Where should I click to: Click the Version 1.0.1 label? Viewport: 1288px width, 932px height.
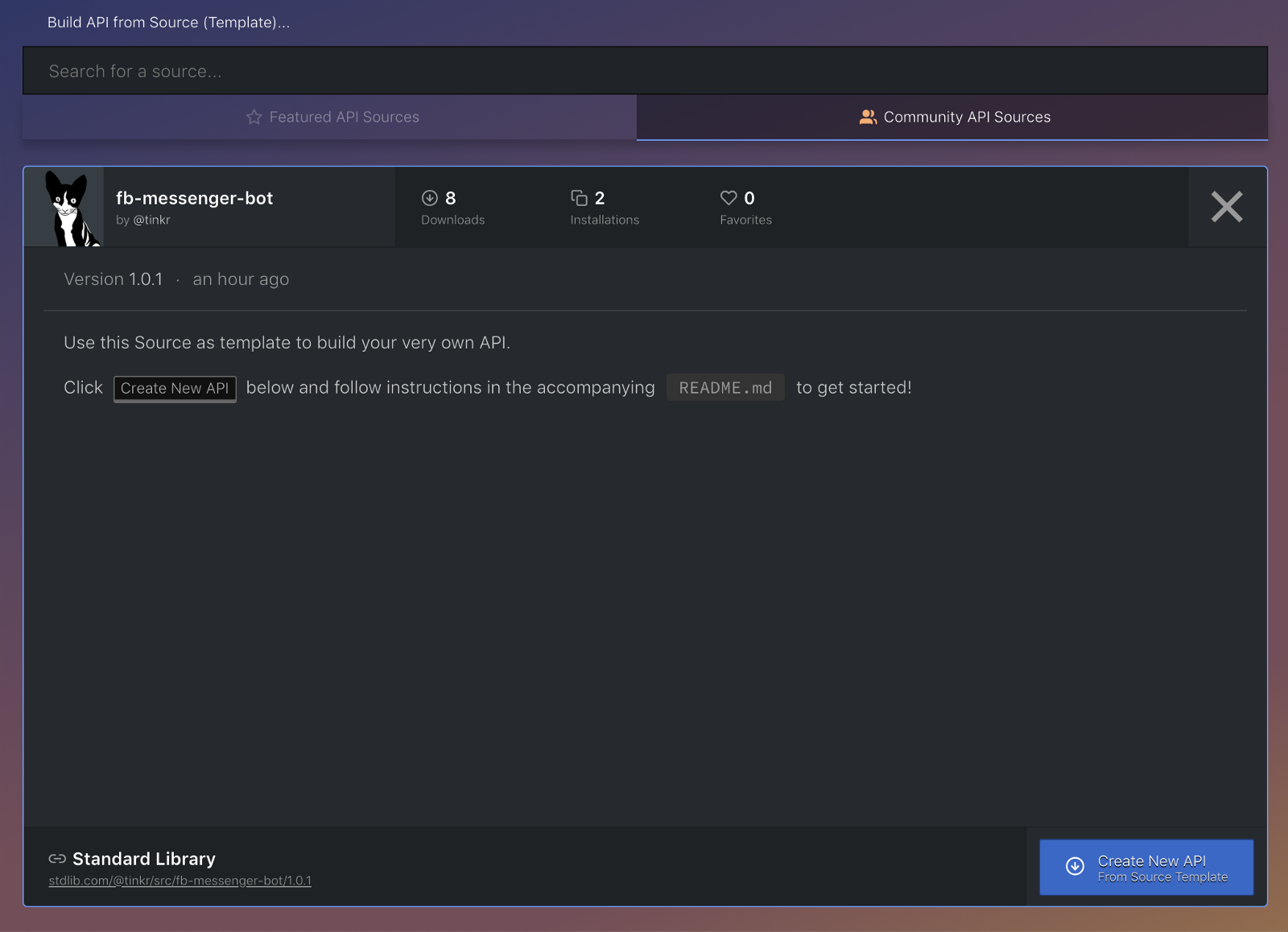(114, 279)
